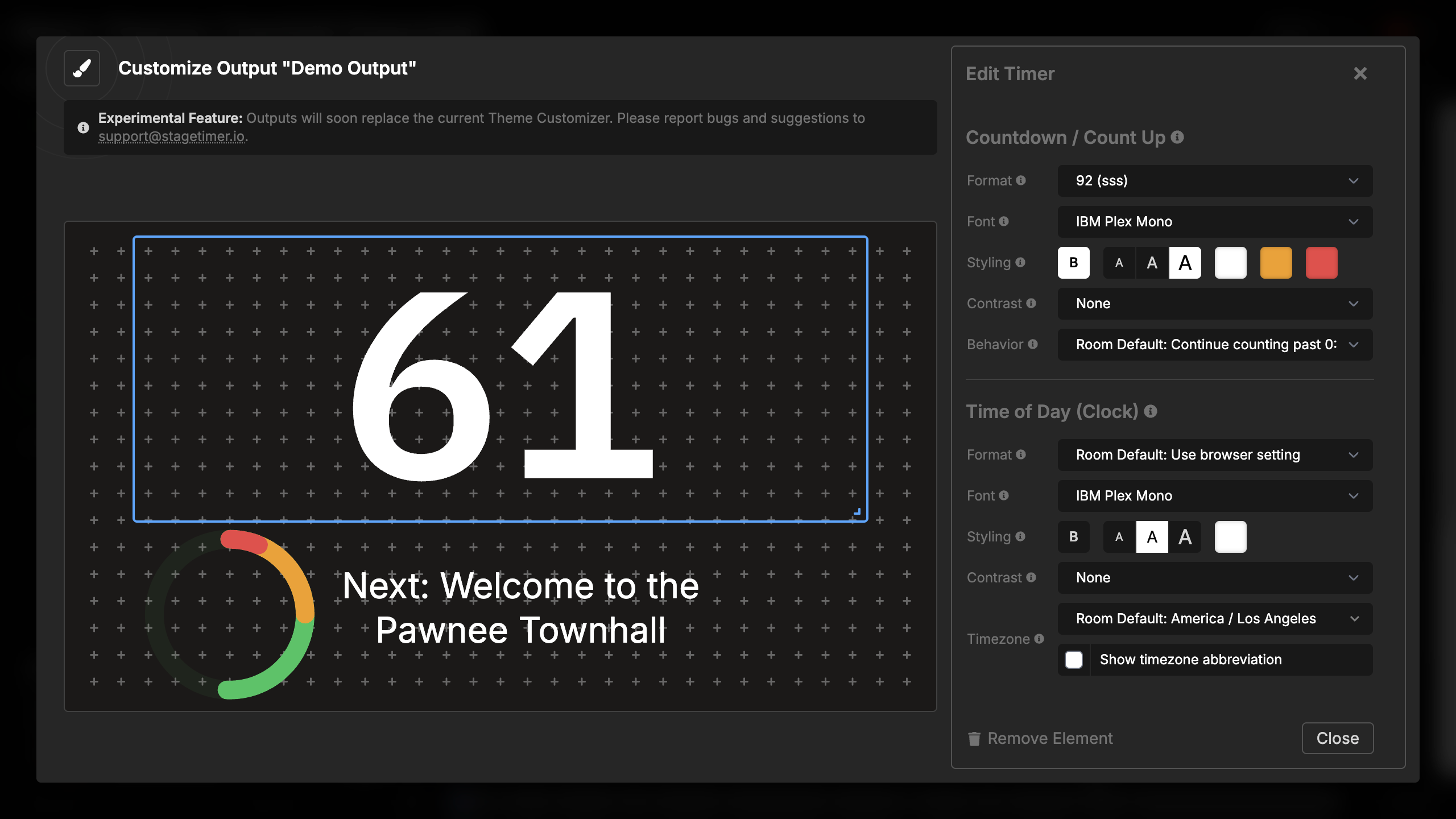Select the countdown timer element in the preview
Screen dimensions: 1456x819
pyautogui.click(x=500, y=378)
